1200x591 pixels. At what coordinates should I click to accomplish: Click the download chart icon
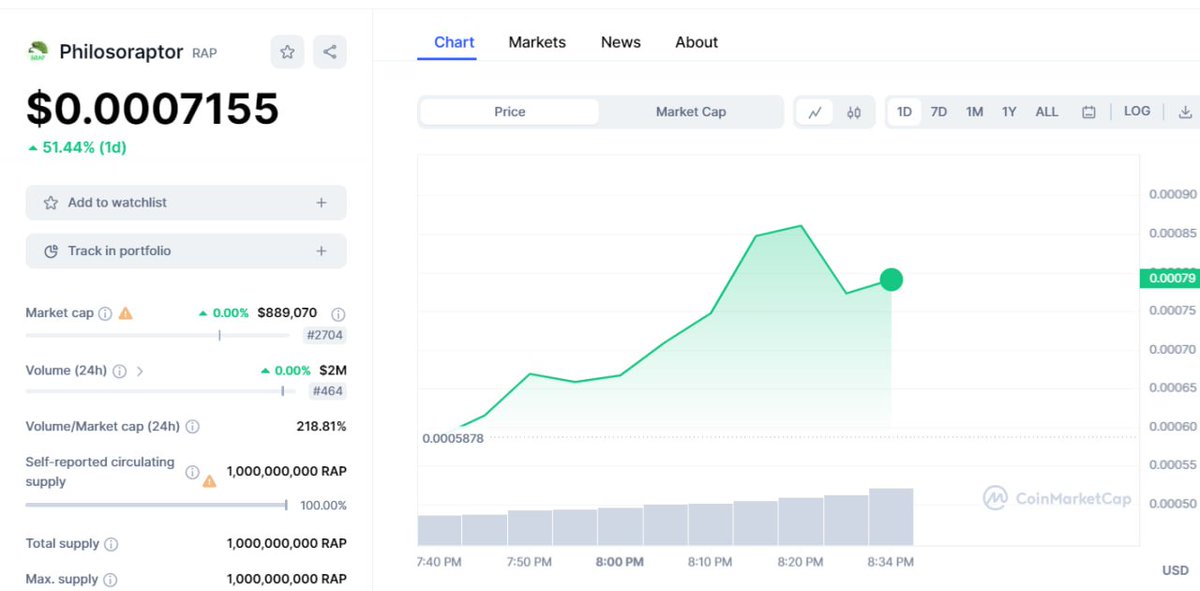pos(1185,112)
